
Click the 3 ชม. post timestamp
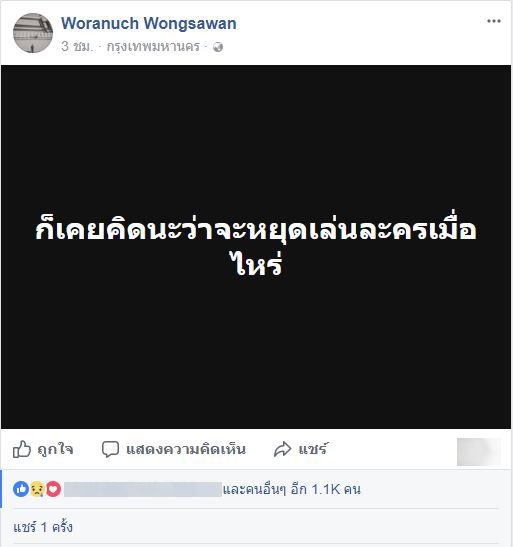pyautogui.click(x=77, y=46)
